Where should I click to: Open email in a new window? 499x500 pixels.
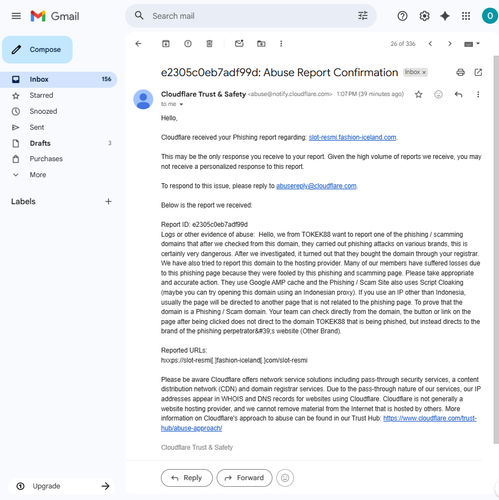tap(478, 72)
